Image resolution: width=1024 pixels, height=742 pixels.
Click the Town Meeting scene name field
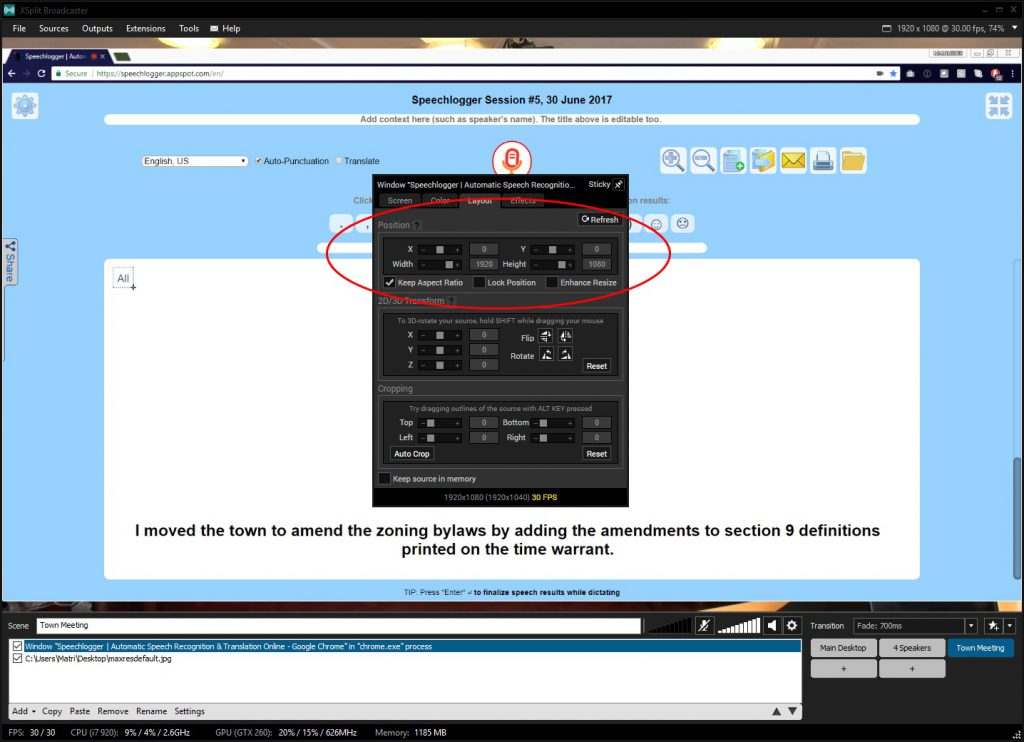tap(338, 626)
